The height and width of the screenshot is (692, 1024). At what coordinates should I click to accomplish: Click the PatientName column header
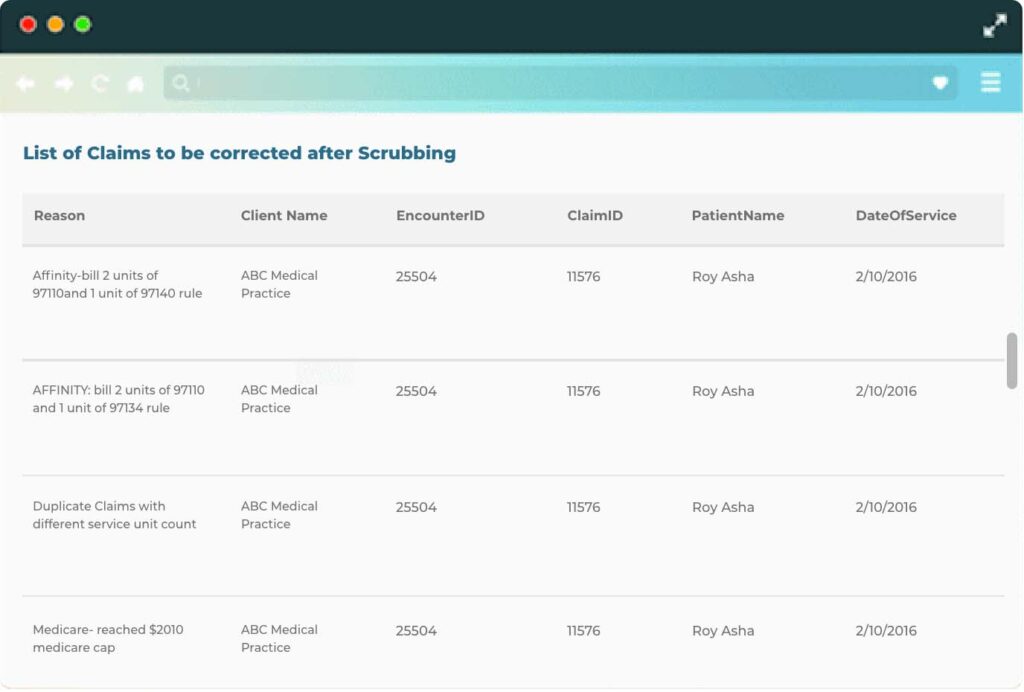(738, 216)
